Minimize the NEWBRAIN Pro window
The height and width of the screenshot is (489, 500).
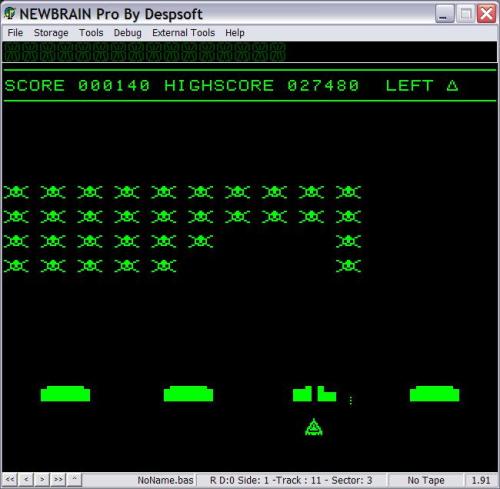[445, 14]
